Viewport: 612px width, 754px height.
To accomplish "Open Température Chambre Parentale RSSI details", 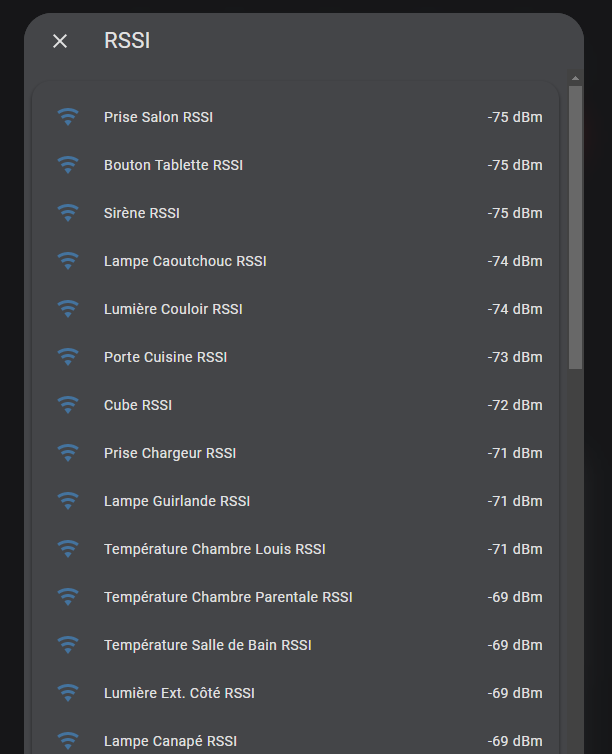I will coord(296,597).
